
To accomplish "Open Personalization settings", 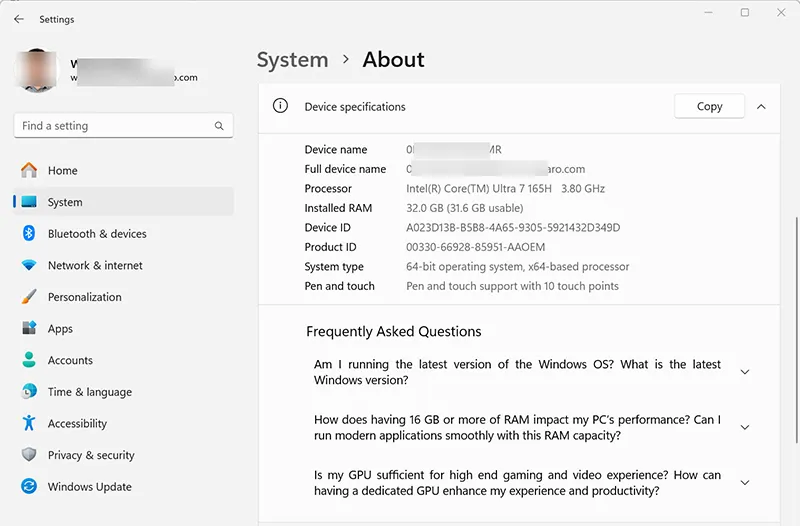I will [x=123, y=297].
